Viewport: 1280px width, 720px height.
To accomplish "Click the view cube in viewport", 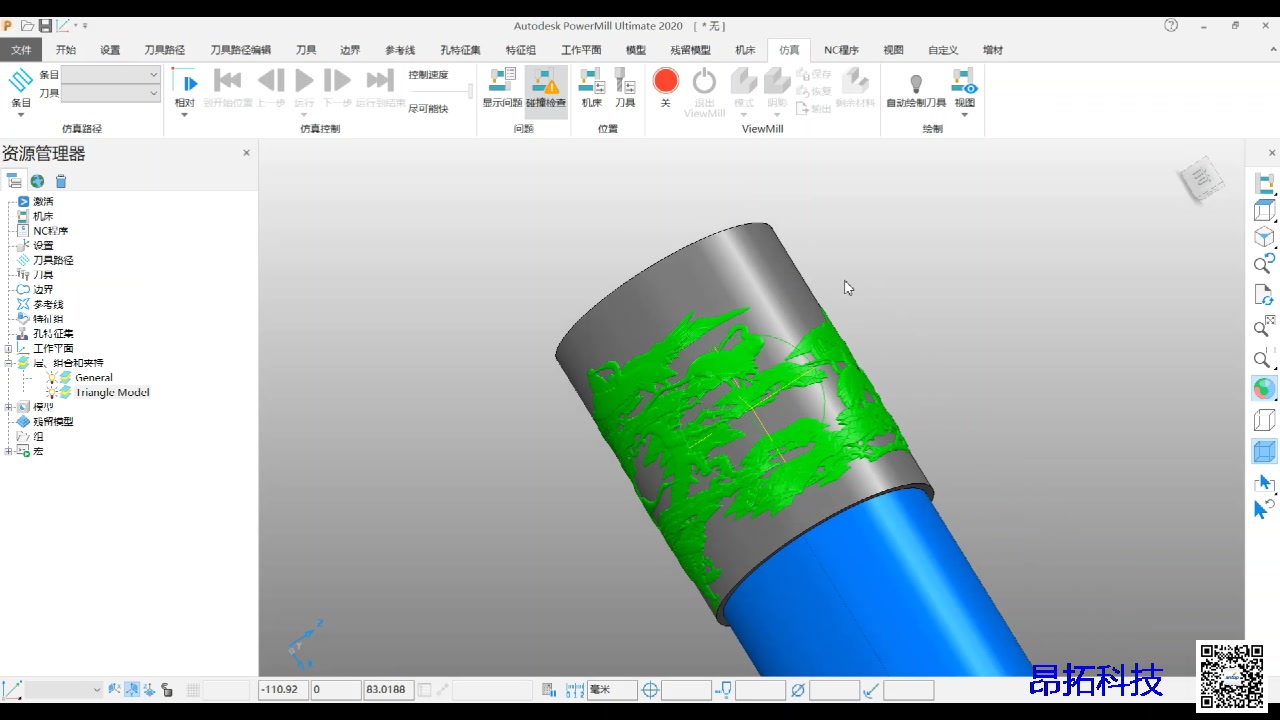I will pos(1201,178).
